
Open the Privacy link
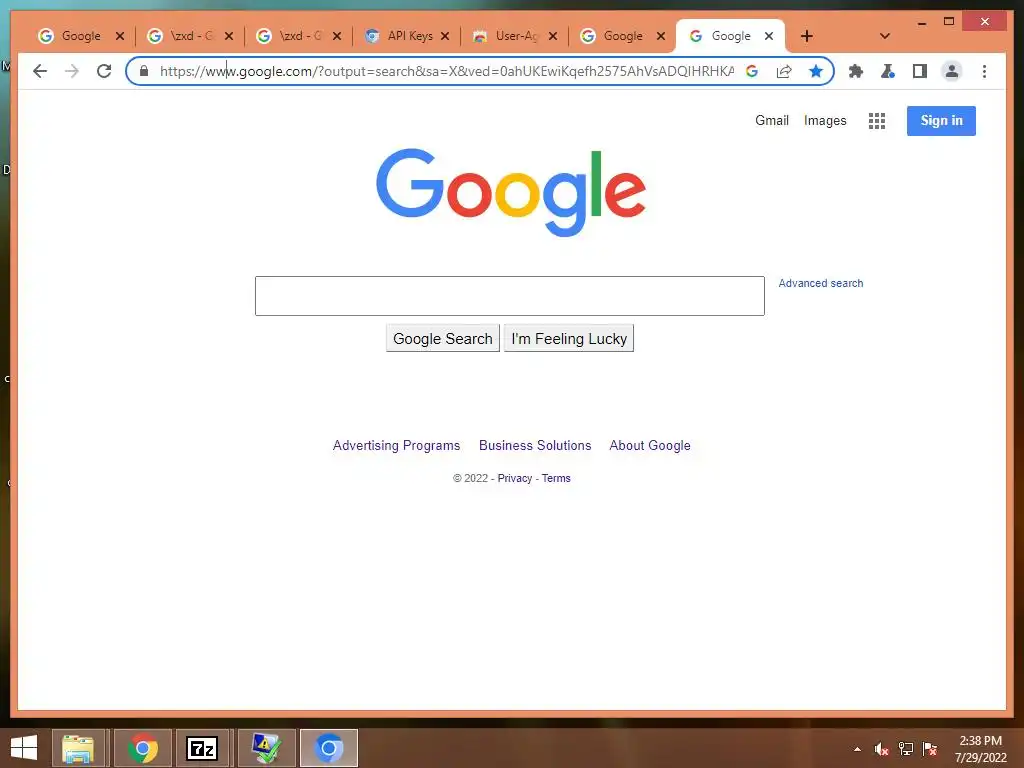coord(515,478)
